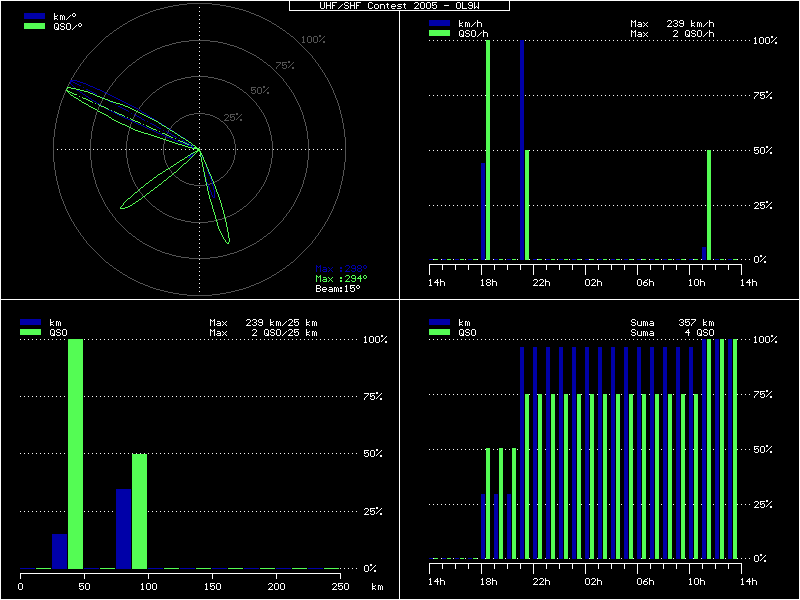Click the blue 25-50 km histogram bar
The height and width of the screenshot is (600, 800).
pos(60,551)
